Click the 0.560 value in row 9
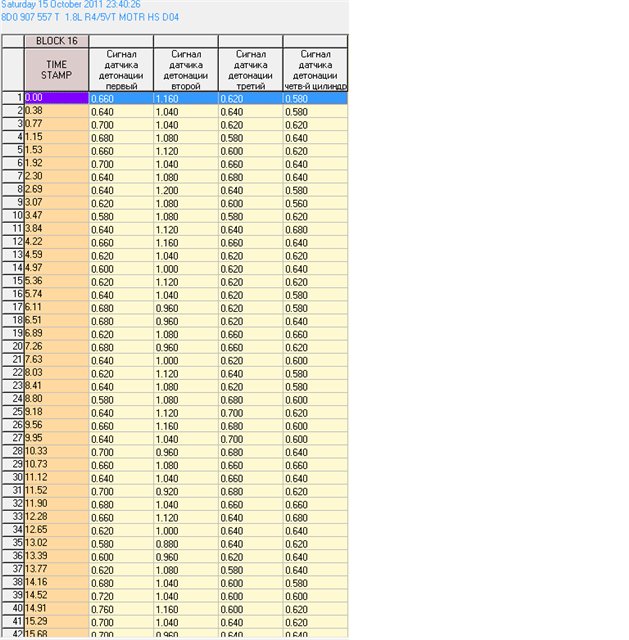This screenshot has height=640, width=629. [315, 203]
